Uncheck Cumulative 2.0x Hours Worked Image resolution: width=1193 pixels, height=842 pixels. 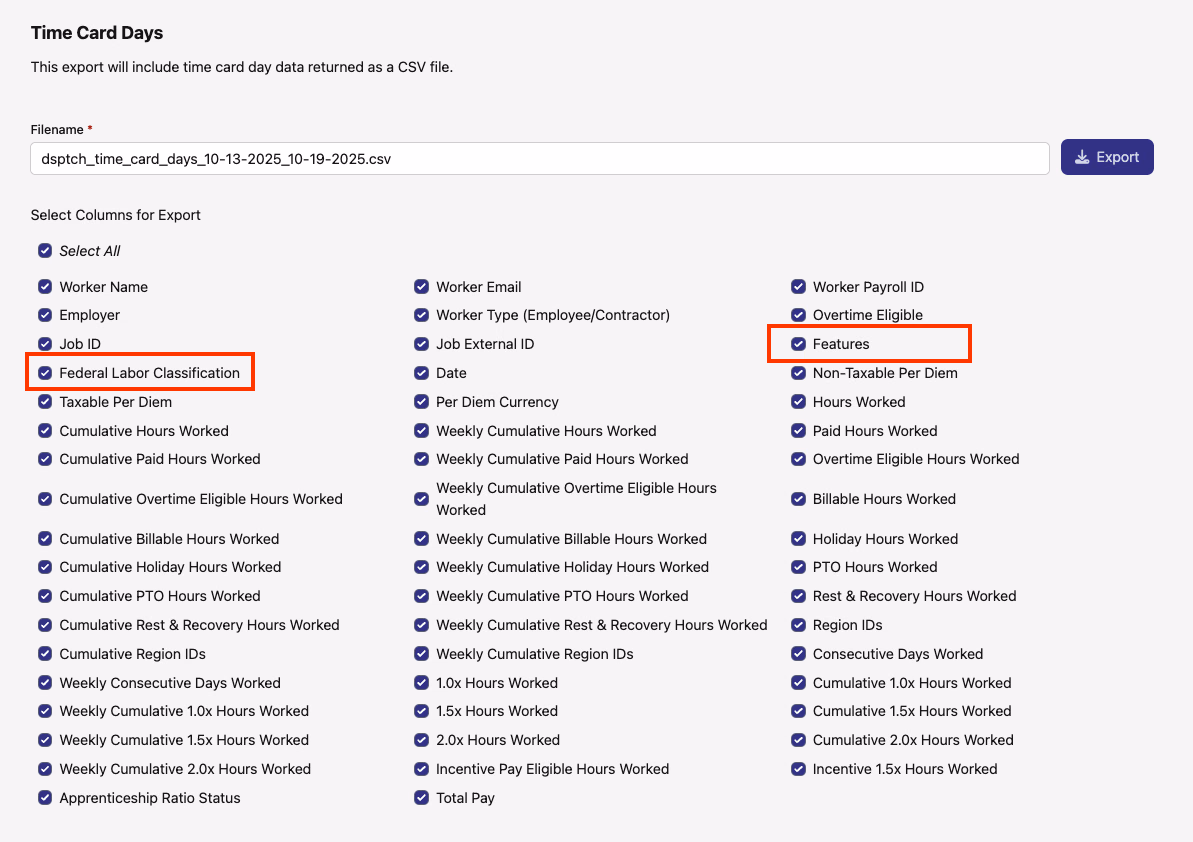point(798,739)
